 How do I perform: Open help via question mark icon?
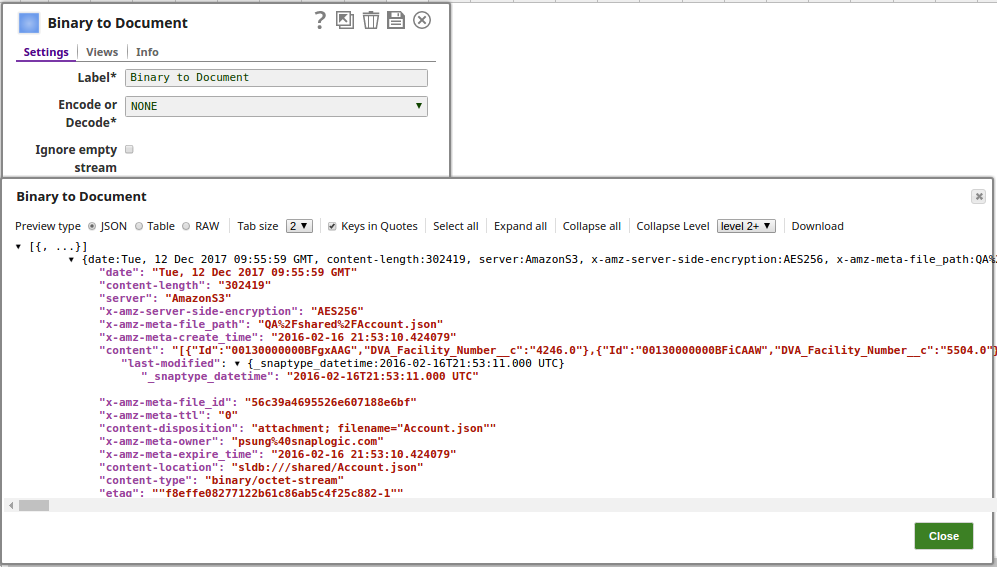point(320,21)
